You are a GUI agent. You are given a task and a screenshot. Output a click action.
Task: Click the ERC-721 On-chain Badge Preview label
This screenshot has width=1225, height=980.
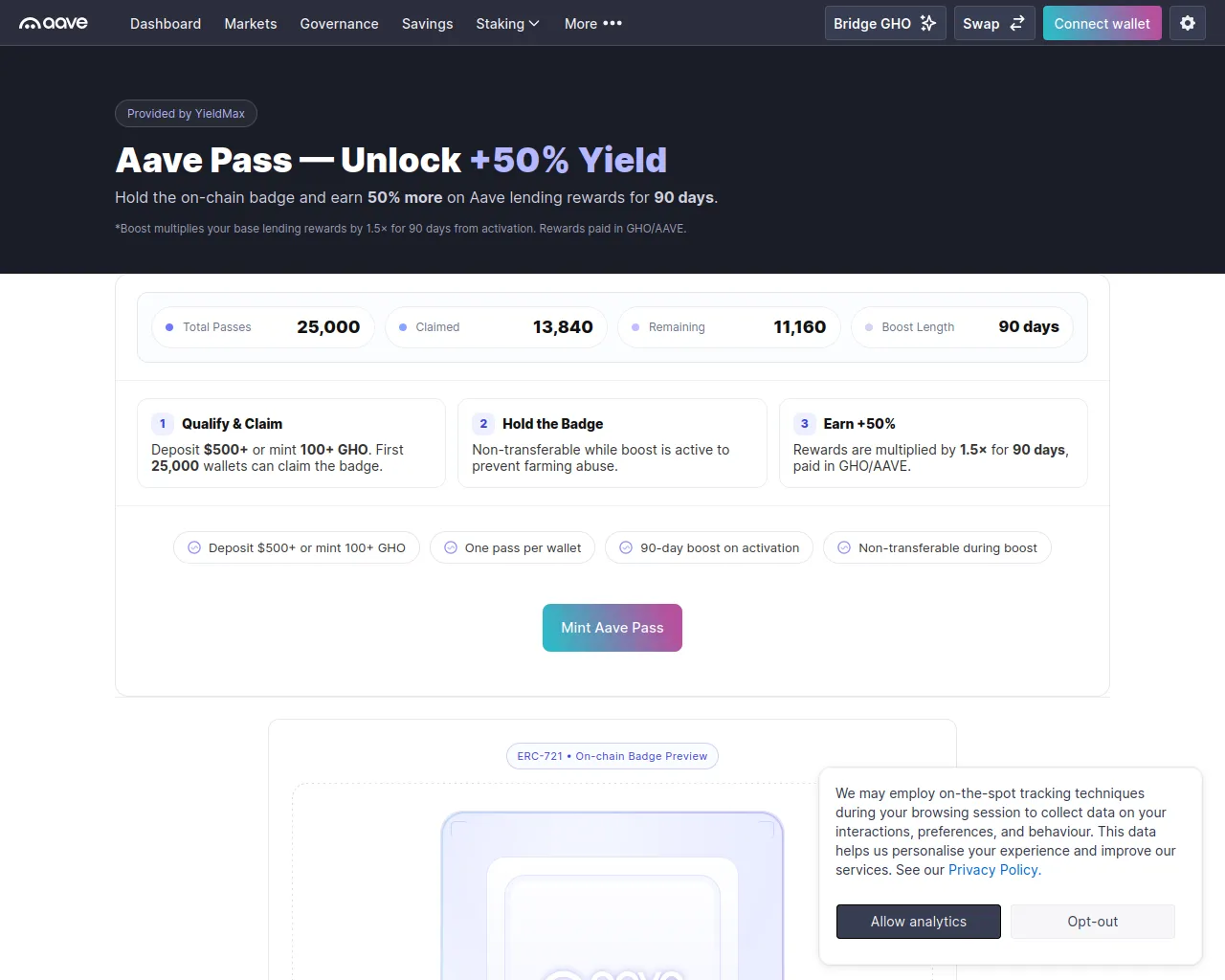[612, 756]
